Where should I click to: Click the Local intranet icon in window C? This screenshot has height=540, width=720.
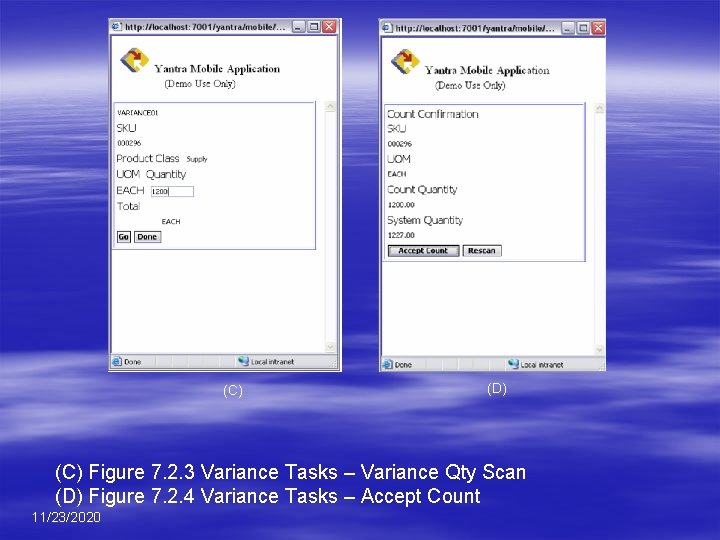coord(243,361)
